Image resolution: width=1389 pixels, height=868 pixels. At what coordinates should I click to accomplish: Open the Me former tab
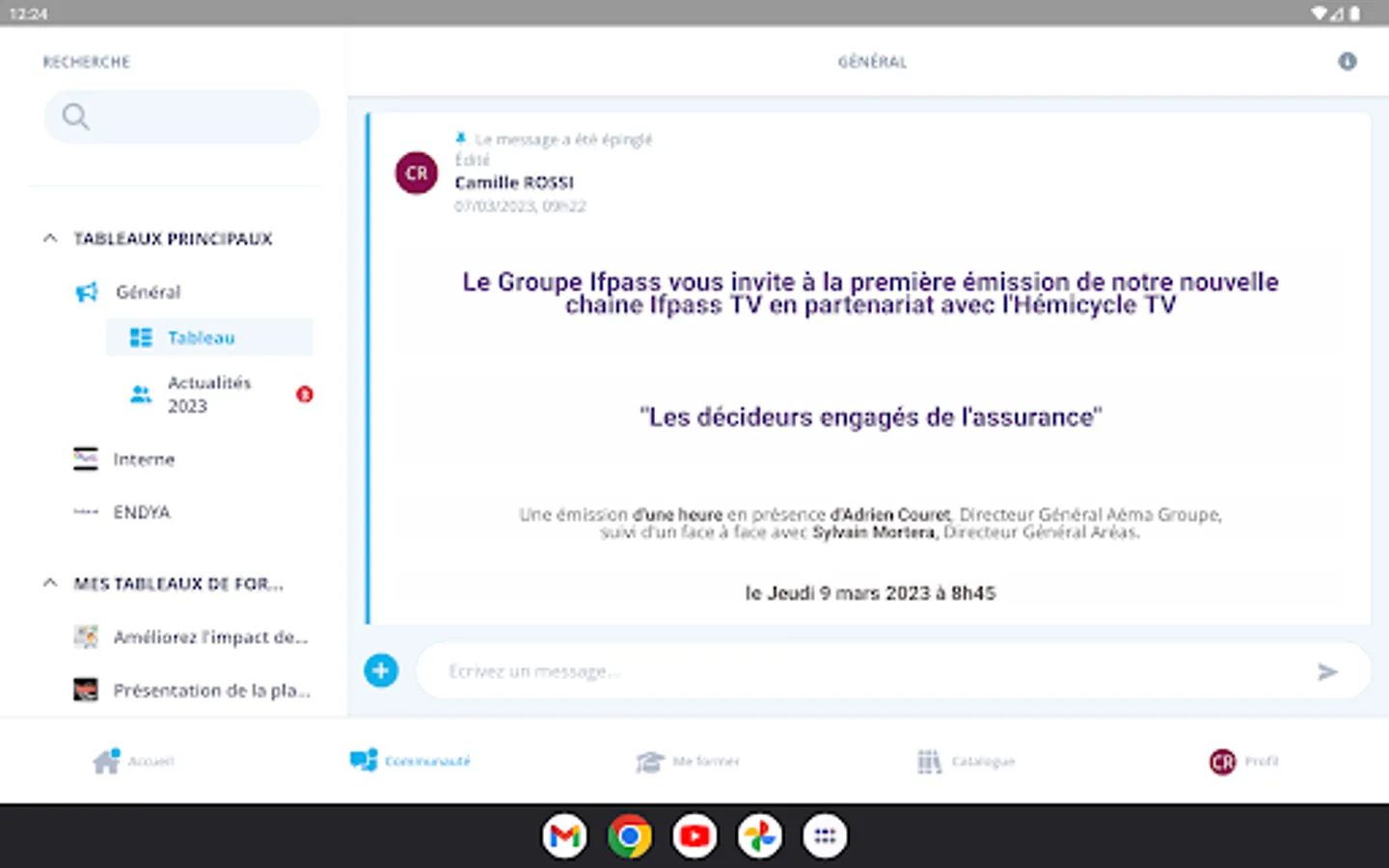688,762
